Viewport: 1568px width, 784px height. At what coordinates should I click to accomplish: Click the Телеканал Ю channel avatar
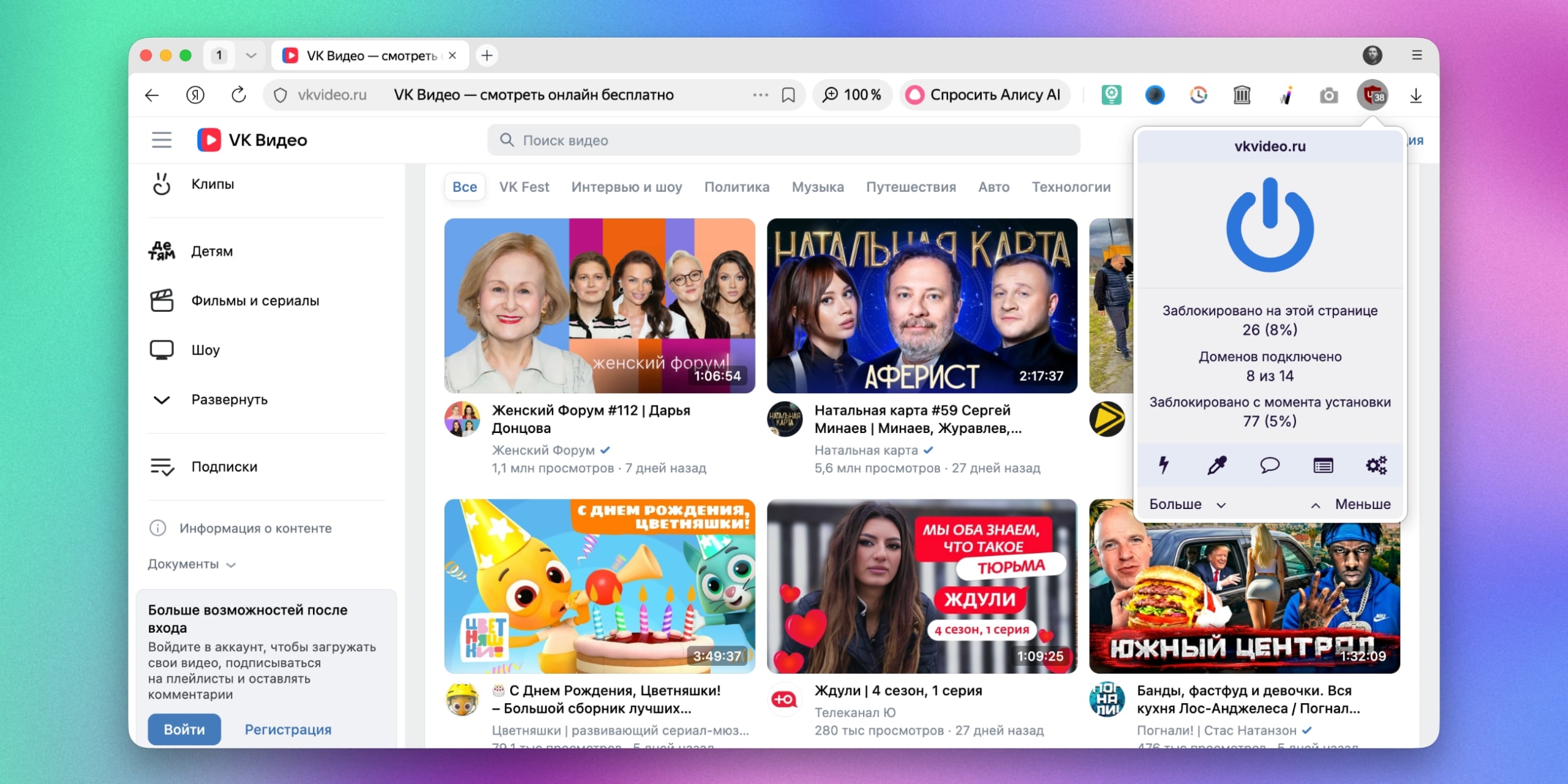pos(785,699)
